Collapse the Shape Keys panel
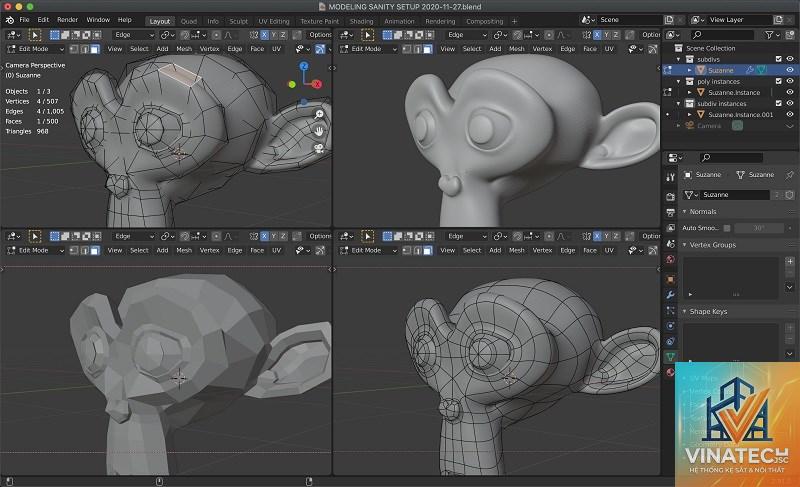 685,312
